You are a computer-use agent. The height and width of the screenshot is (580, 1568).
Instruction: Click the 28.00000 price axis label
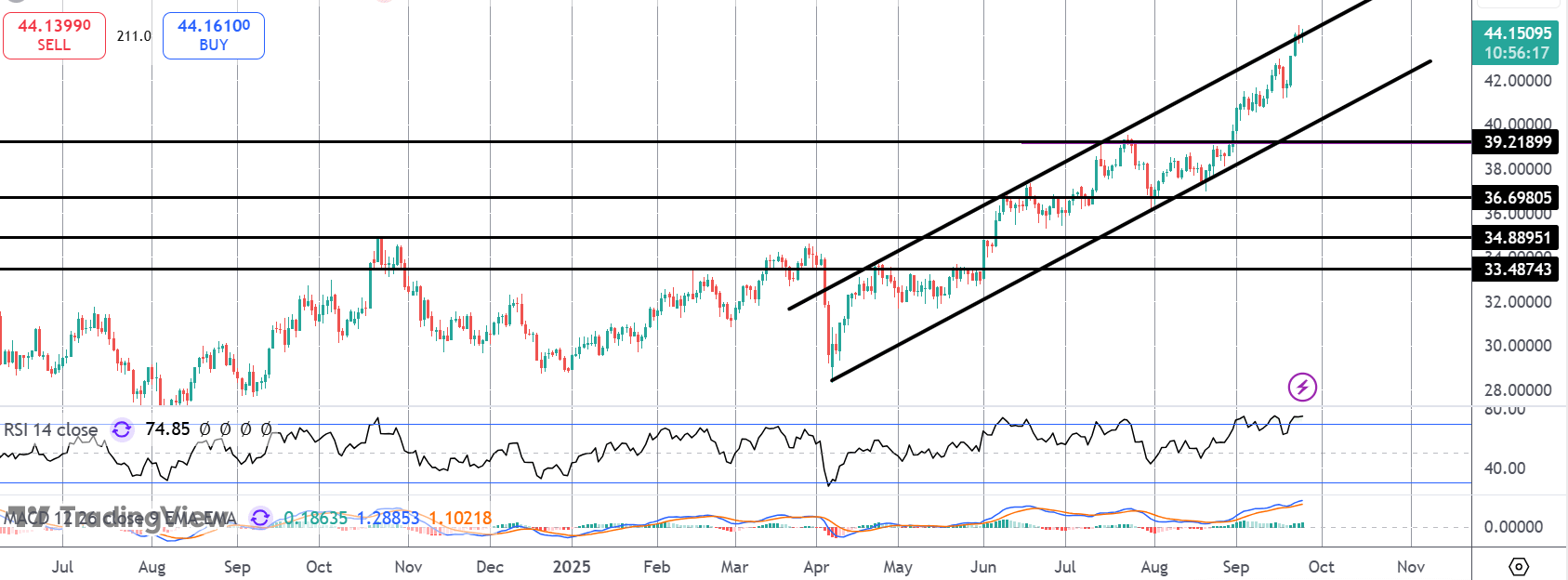pos(1518,390)
